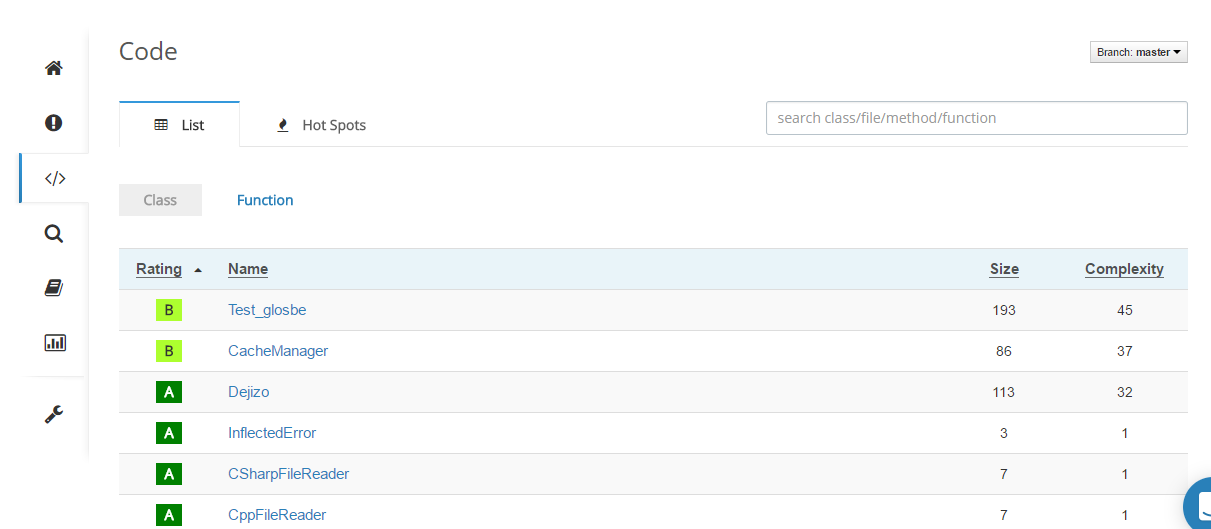The width and height of the screenshot is (1211, 529).
Task: Click size value 86 for CacheManager
Action: (1004, 351)
